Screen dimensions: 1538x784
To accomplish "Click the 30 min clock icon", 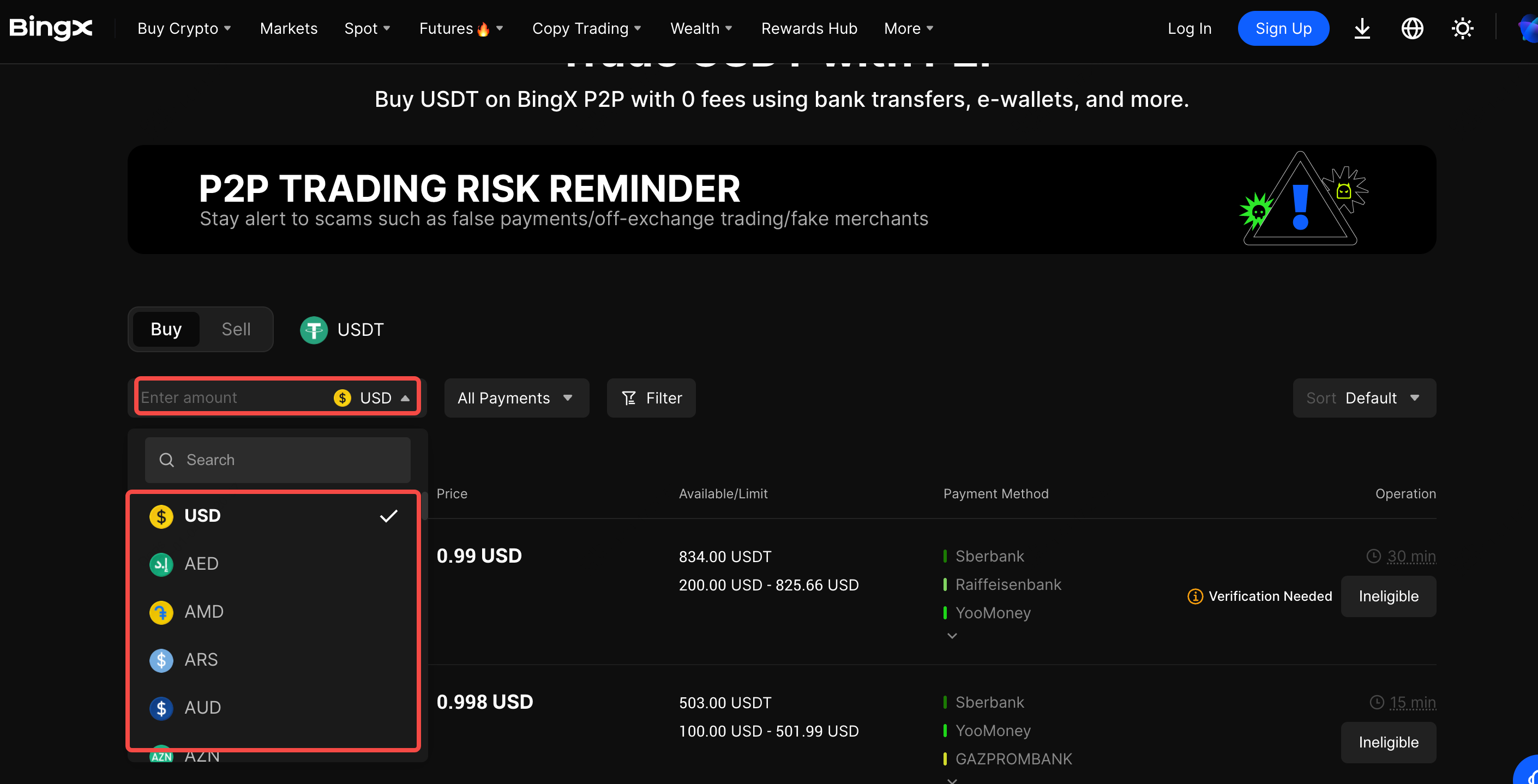I will (1373, 556).
